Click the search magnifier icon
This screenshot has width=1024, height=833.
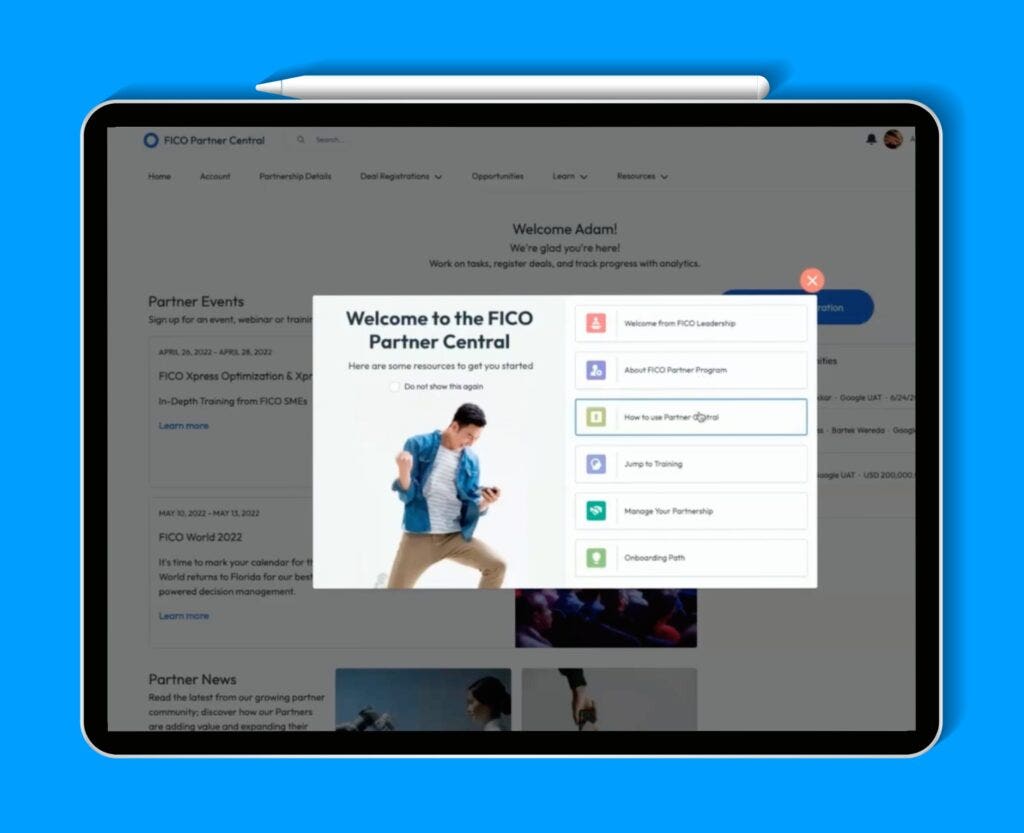(301, 140)
